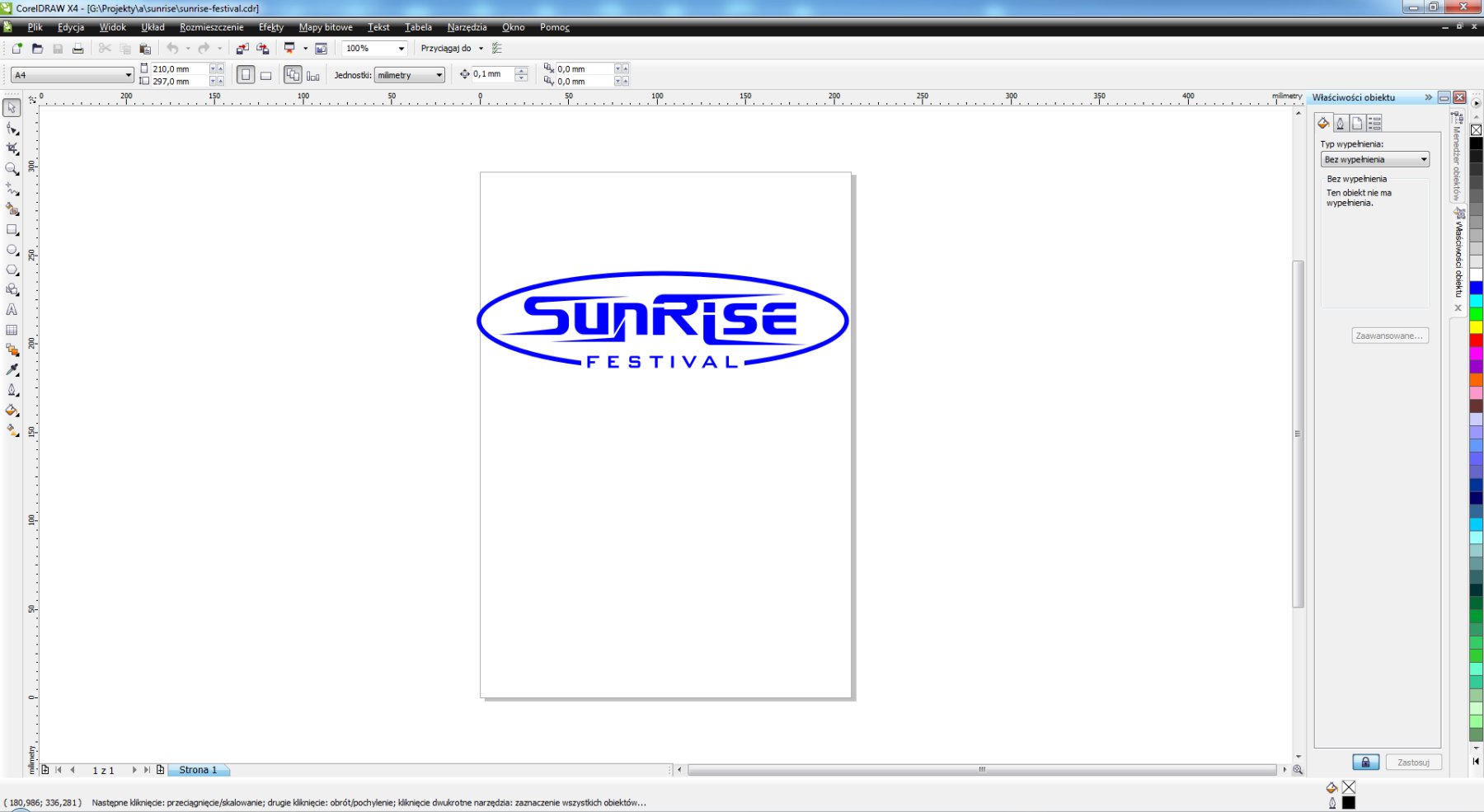Pick the yellow swatch in the color palette

(1476, 327)
